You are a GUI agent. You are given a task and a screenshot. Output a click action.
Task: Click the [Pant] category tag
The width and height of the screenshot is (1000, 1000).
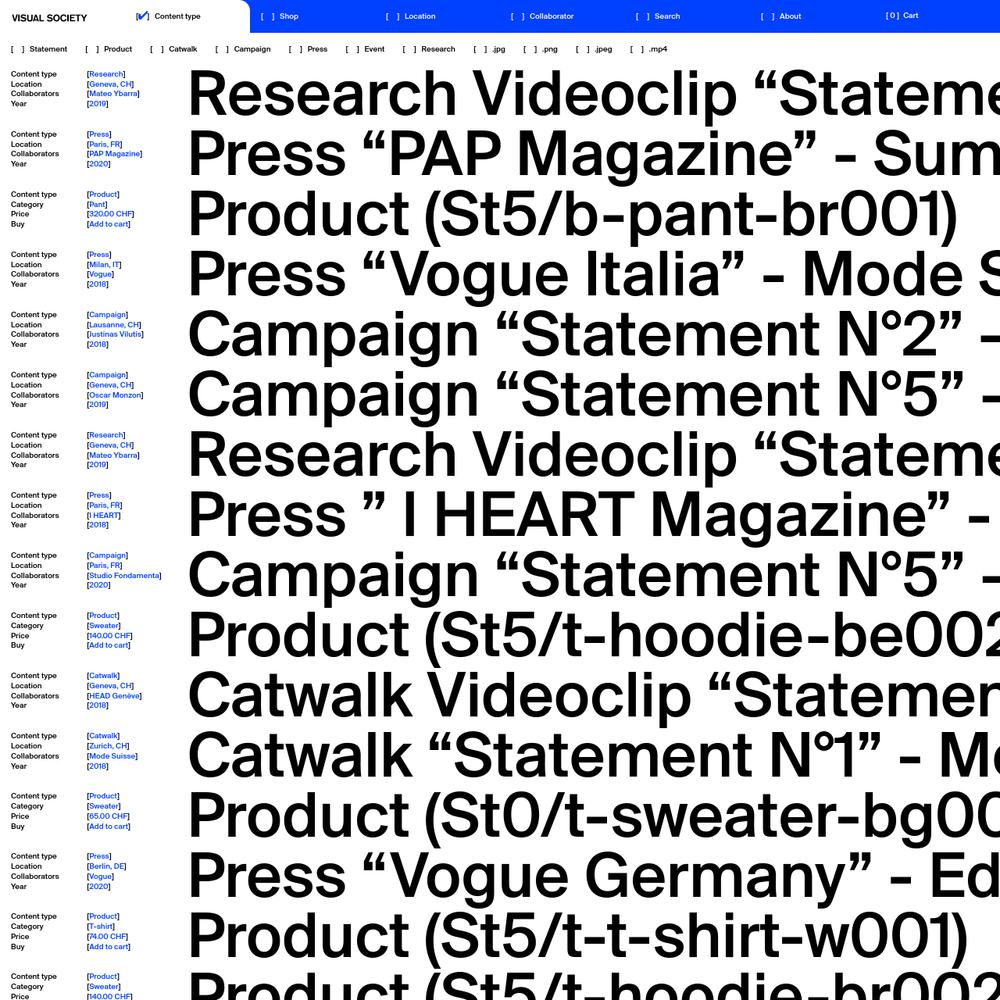click(x=97, y=204)
